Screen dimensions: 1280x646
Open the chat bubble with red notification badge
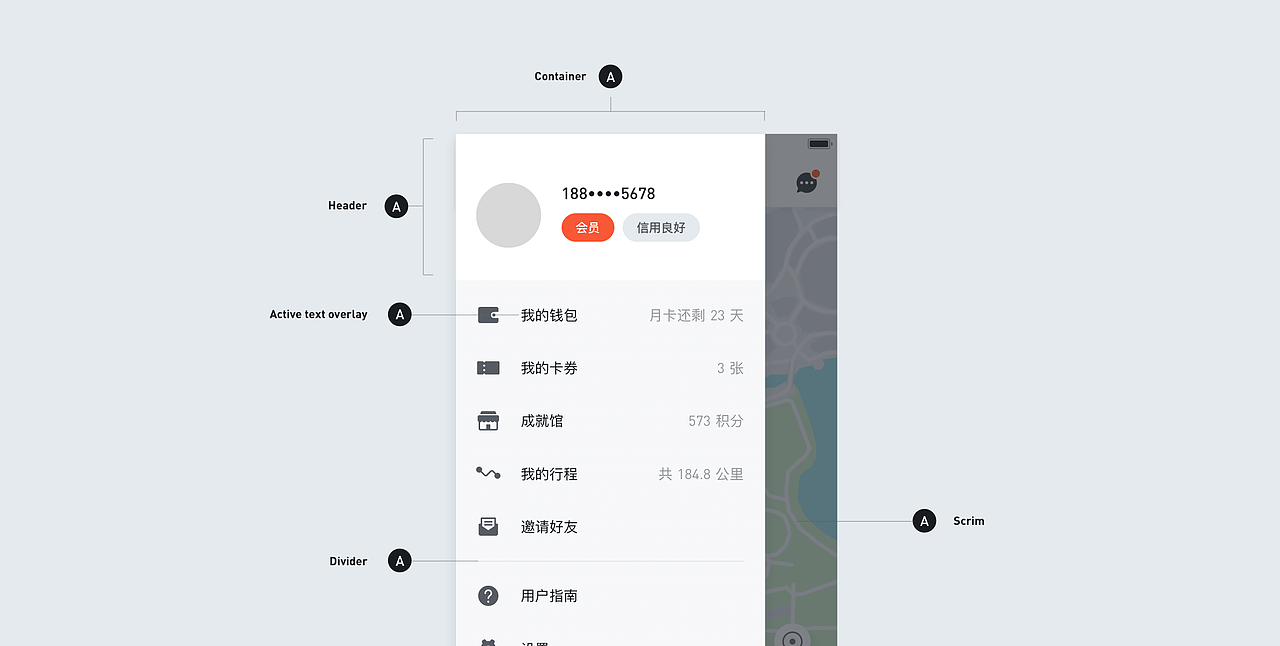pos(807,183)
